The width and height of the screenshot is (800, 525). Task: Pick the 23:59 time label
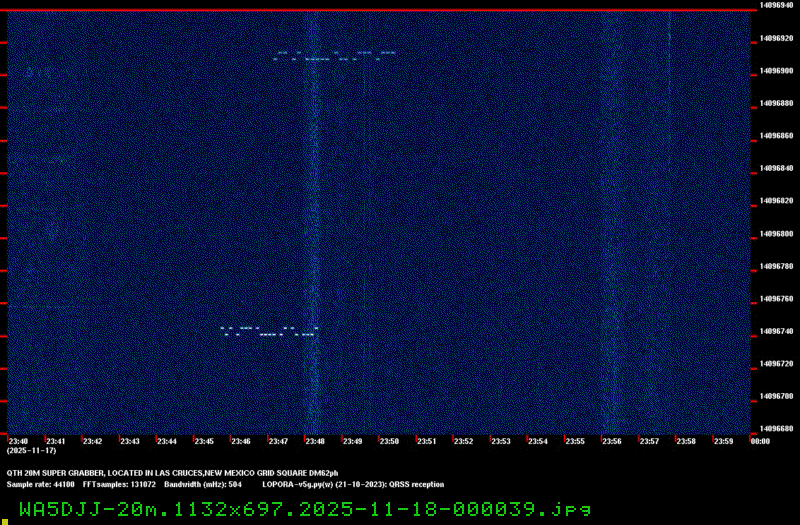pos(723,441)
